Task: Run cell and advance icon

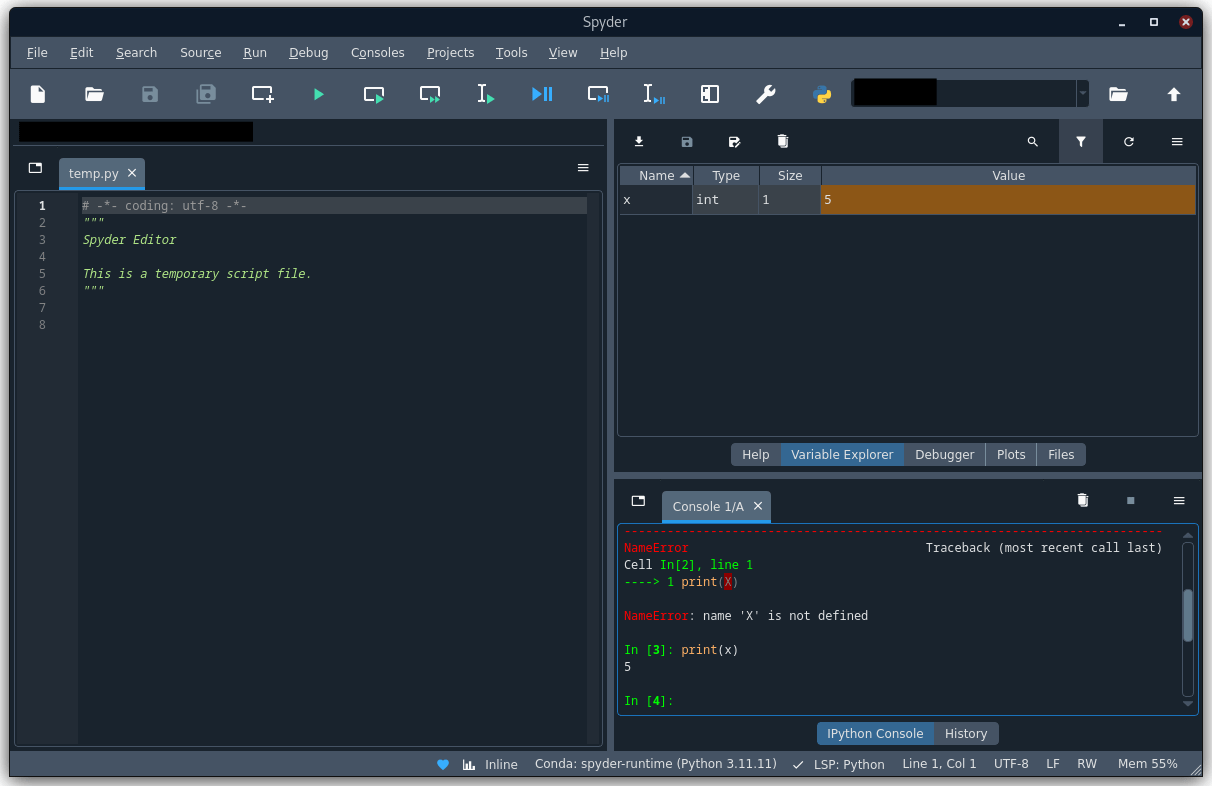Action: coord(430,94)
